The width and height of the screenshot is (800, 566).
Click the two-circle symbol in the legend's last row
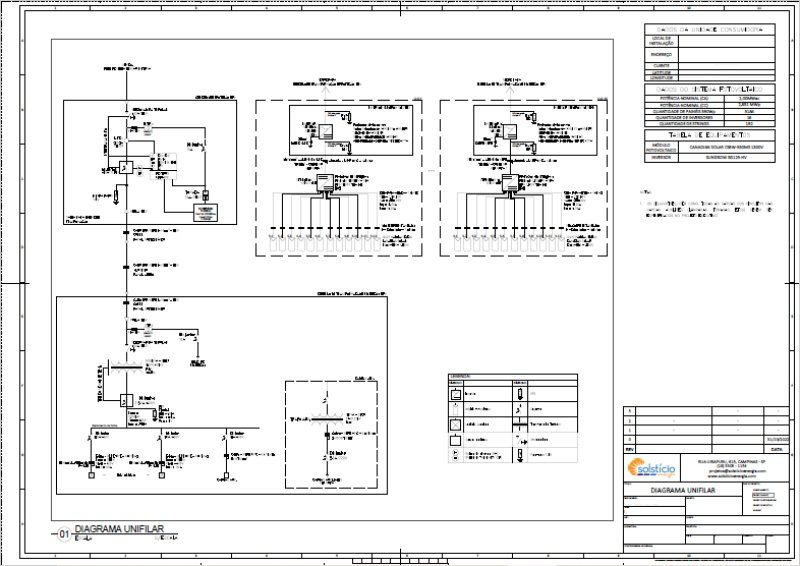[x=456, y=455]
